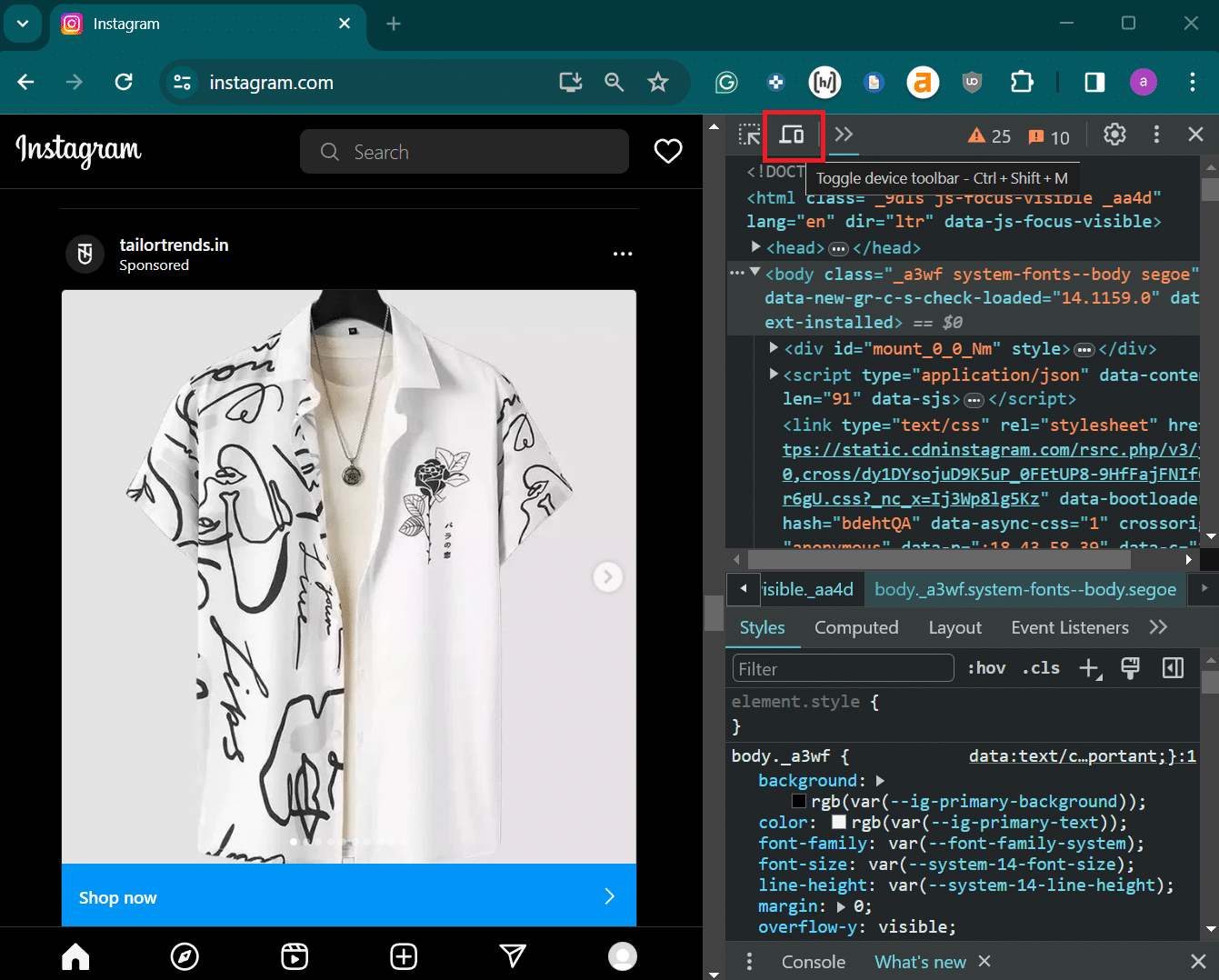Open the drawer options three dots

pyautogui.click(x=749, y=962)
